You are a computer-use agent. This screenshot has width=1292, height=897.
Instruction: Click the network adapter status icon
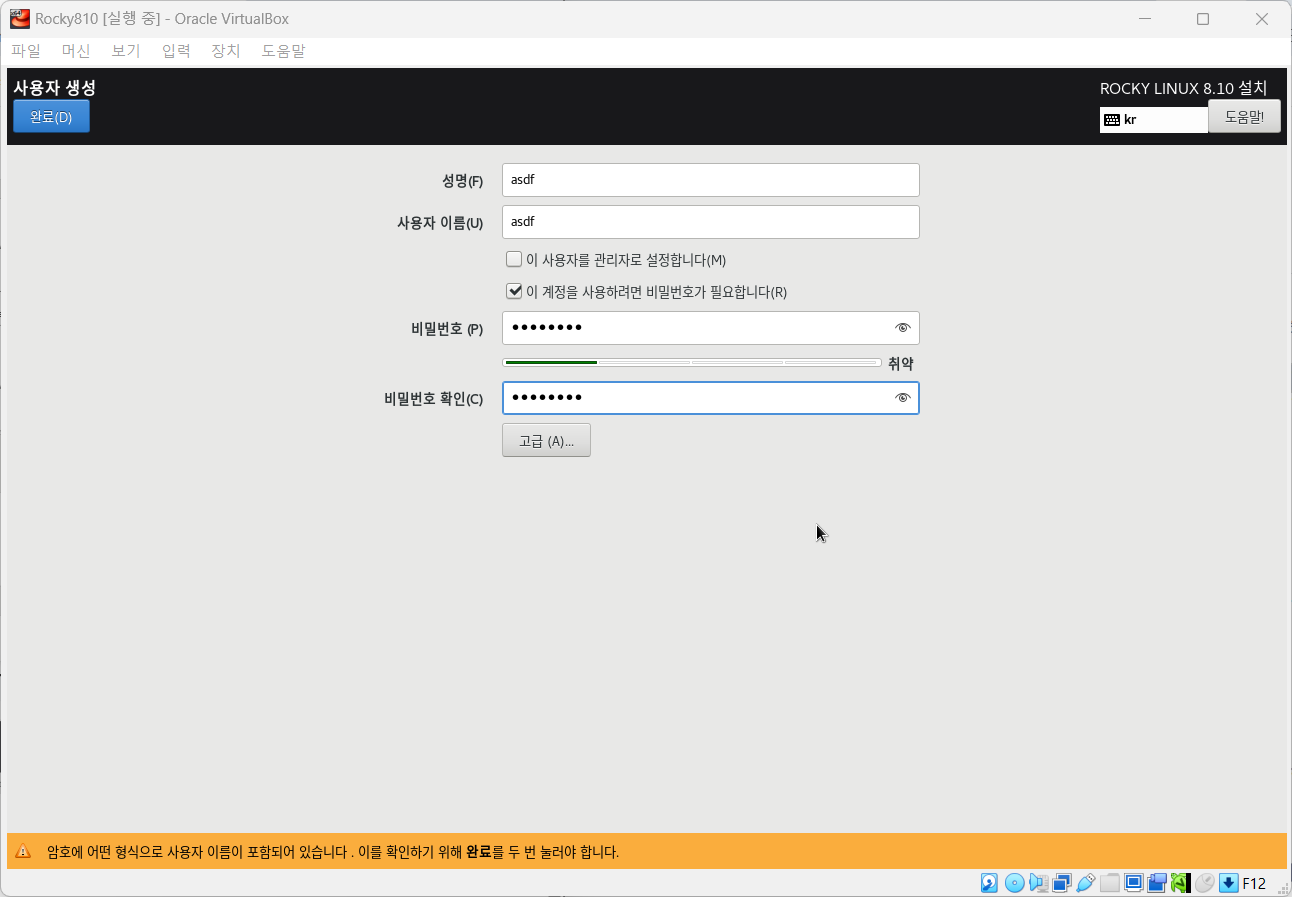click(x=1062, y=883)
